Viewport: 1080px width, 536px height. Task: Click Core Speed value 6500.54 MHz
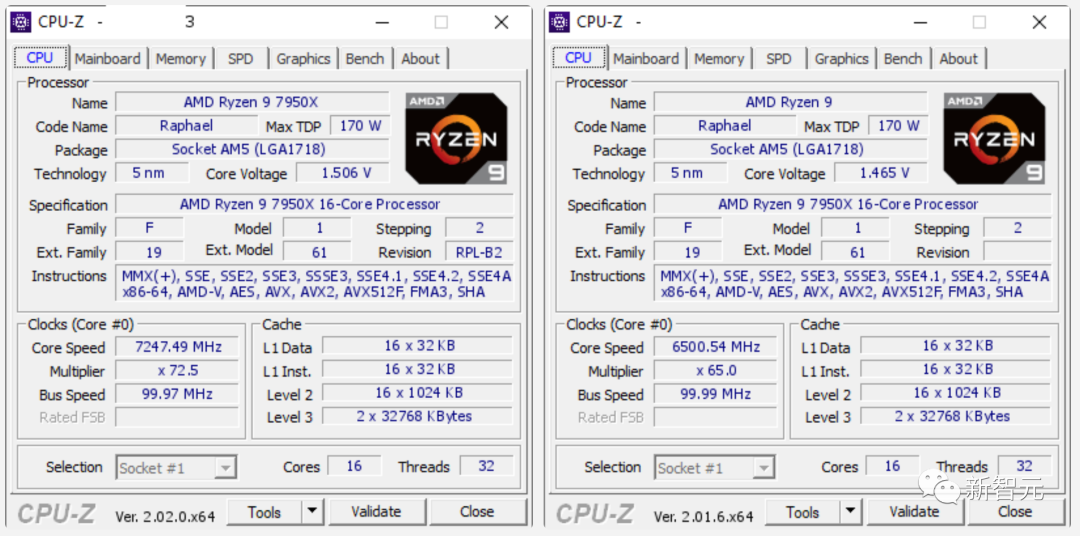(715, 347)
